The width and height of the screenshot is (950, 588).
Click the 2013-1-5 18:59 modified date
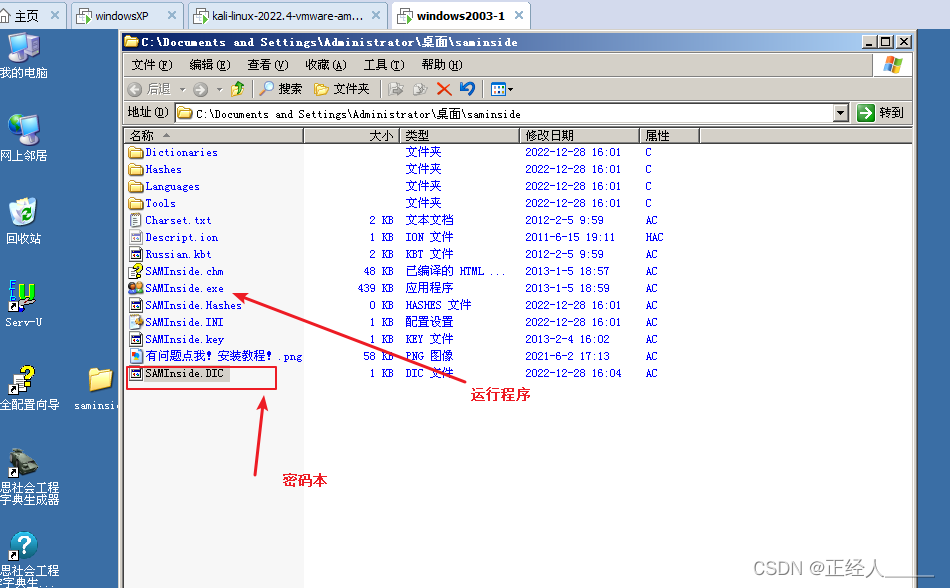point(567,288)
